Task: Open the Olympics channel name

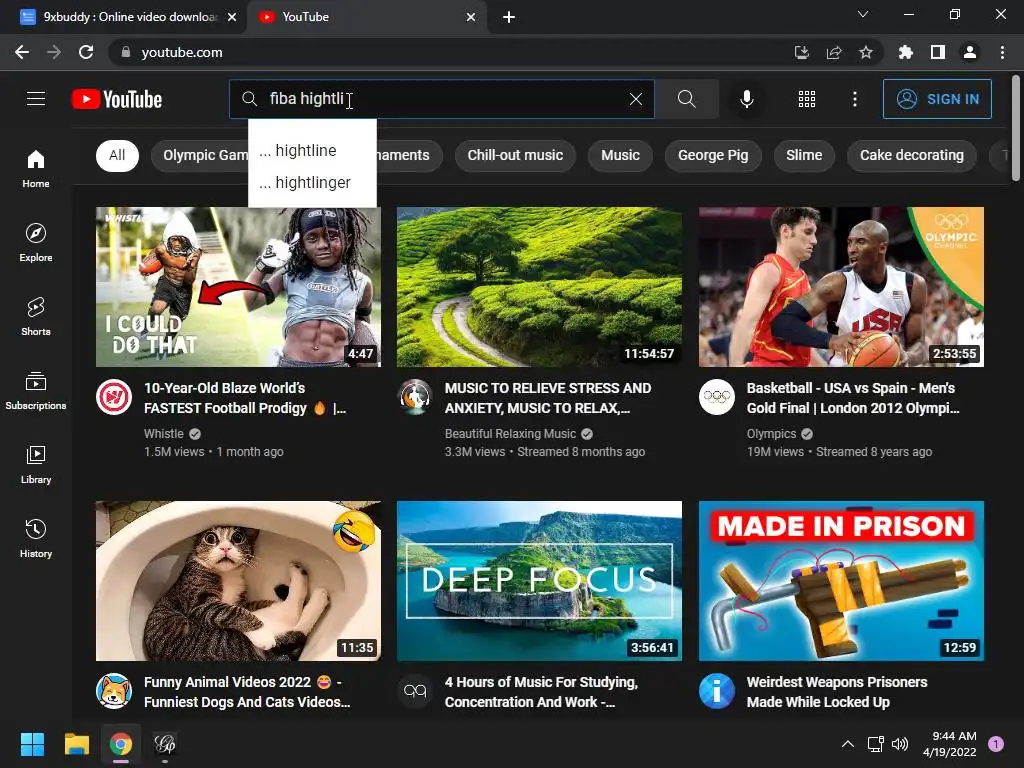Action: coord(771,434)
